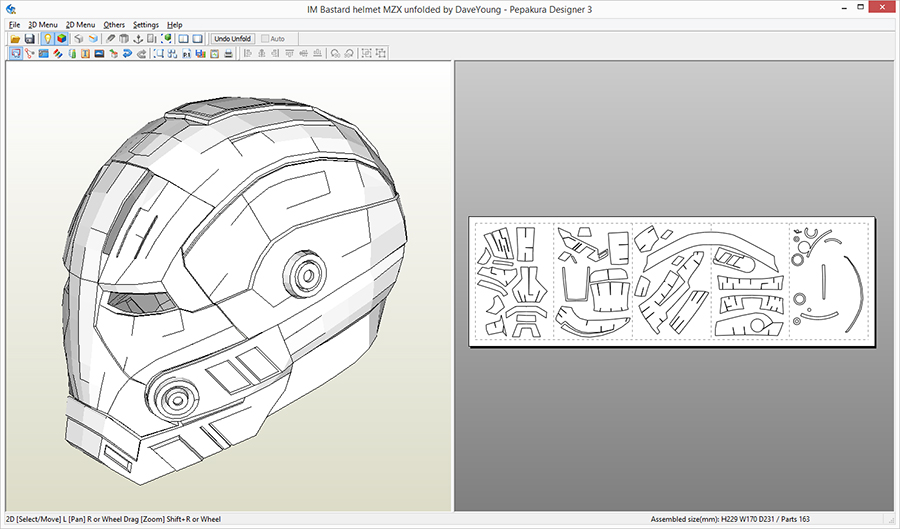The width and height of the screenshot is (900, 529).
Task: Click the align vertical middle icon
Action: [x=304, y=53]
